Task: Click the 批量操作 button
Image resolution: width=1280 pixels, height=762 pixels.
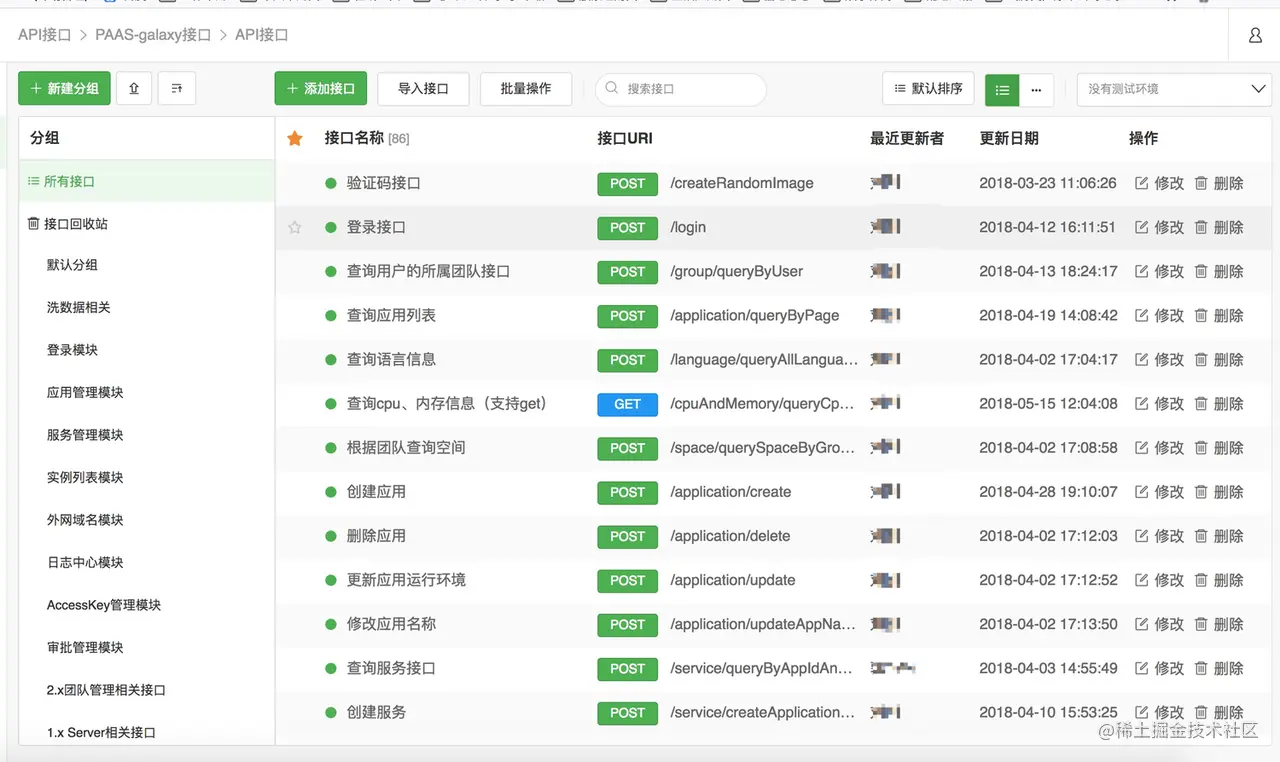Action: 526,89
